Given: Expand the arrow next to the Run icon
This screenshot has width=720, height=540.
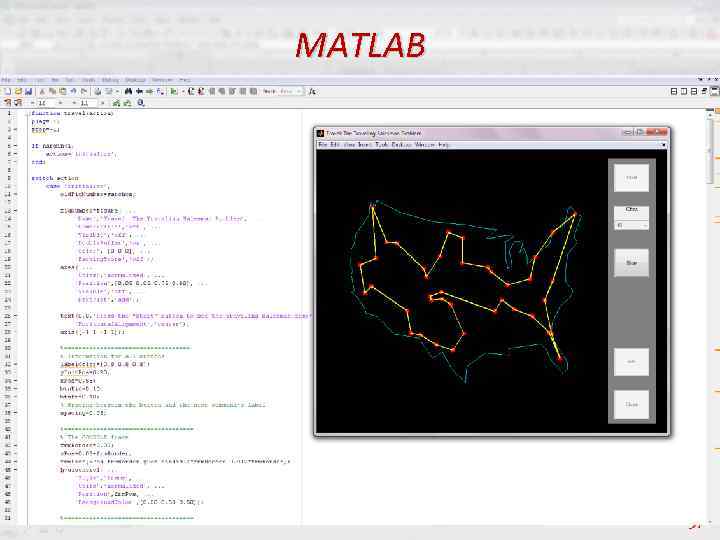Looking at the screenshot, I should point(183,91).
